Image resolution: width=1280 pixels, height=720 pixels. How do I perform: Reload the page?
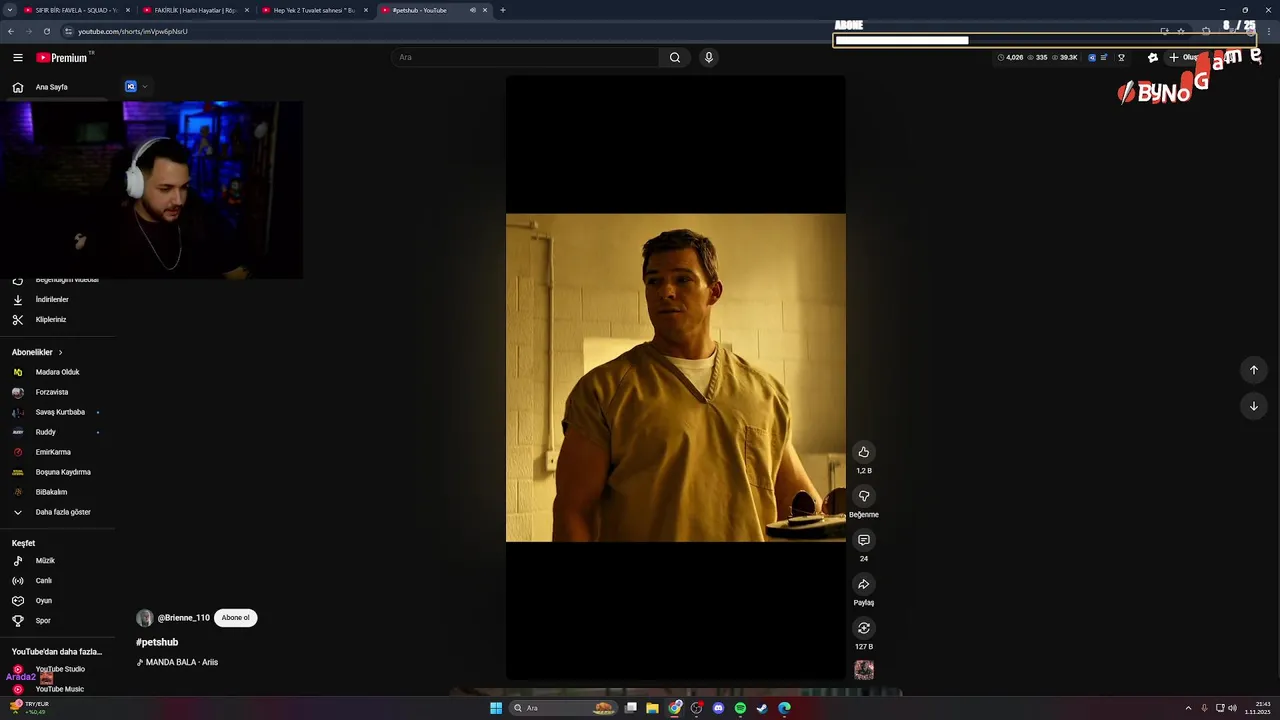pyautogui.click(x=46, y=31)
